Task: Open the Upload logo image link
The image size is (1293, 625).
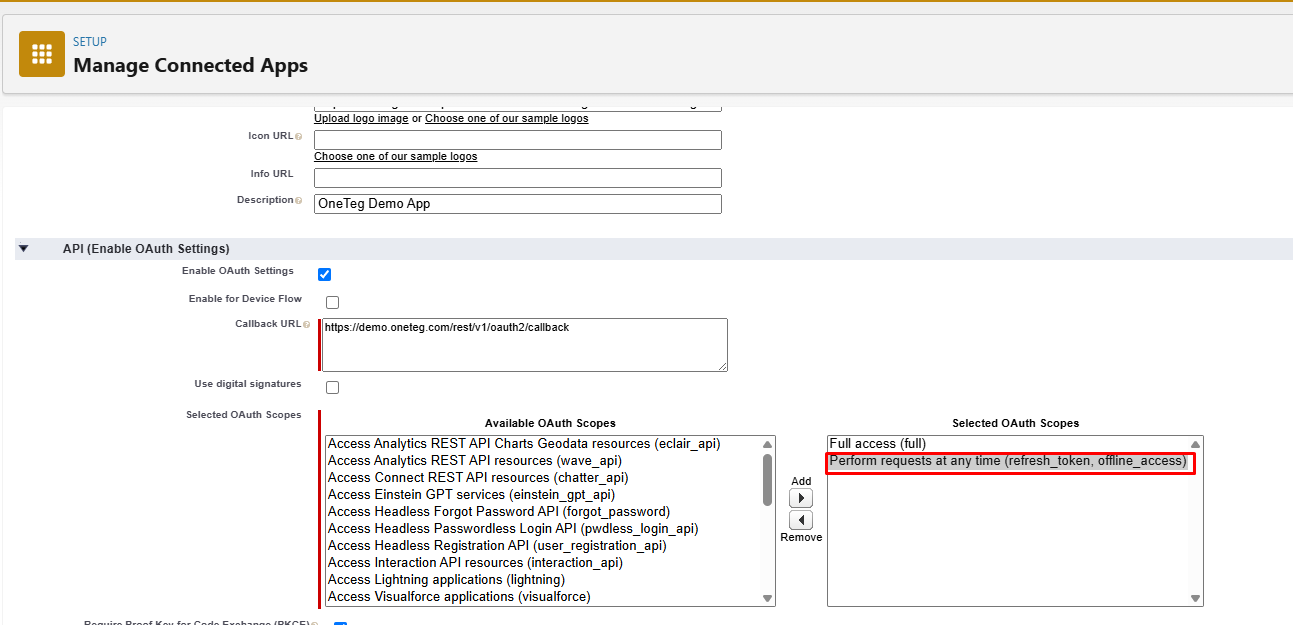Action: coord(361,118)
